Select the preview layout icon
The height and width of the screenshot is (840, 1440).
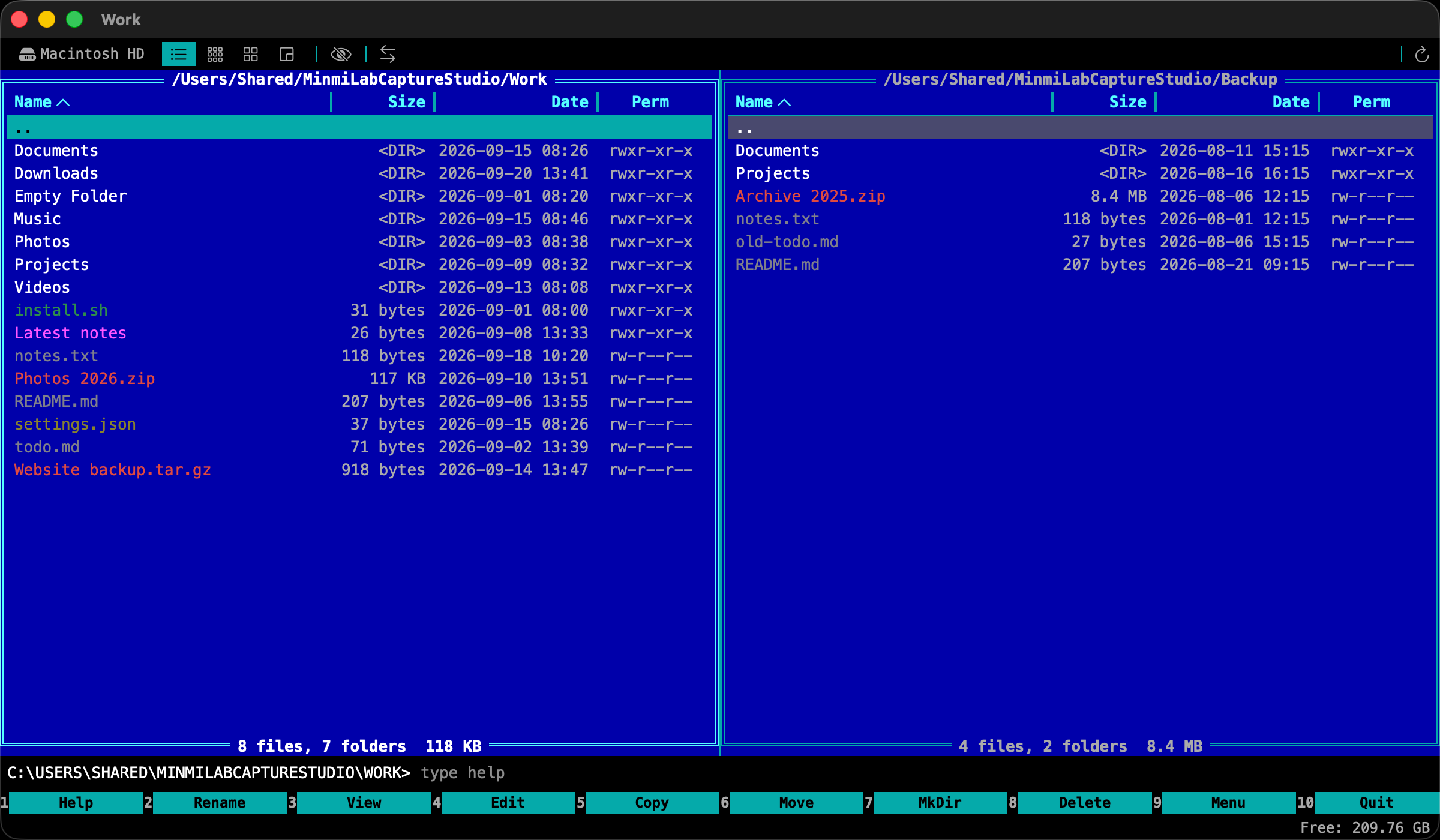coord(287,55)
